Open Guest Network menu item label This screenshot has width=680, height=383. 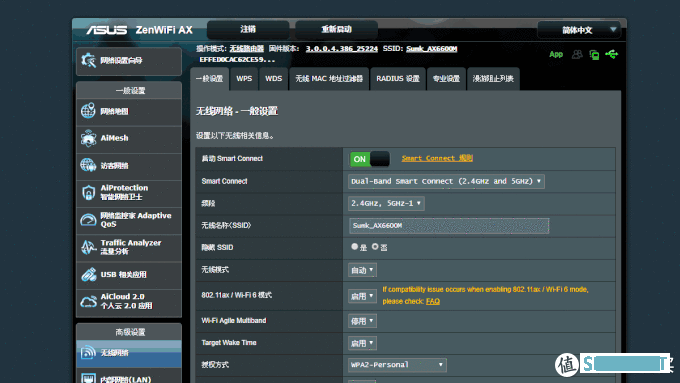click(114, 166)
